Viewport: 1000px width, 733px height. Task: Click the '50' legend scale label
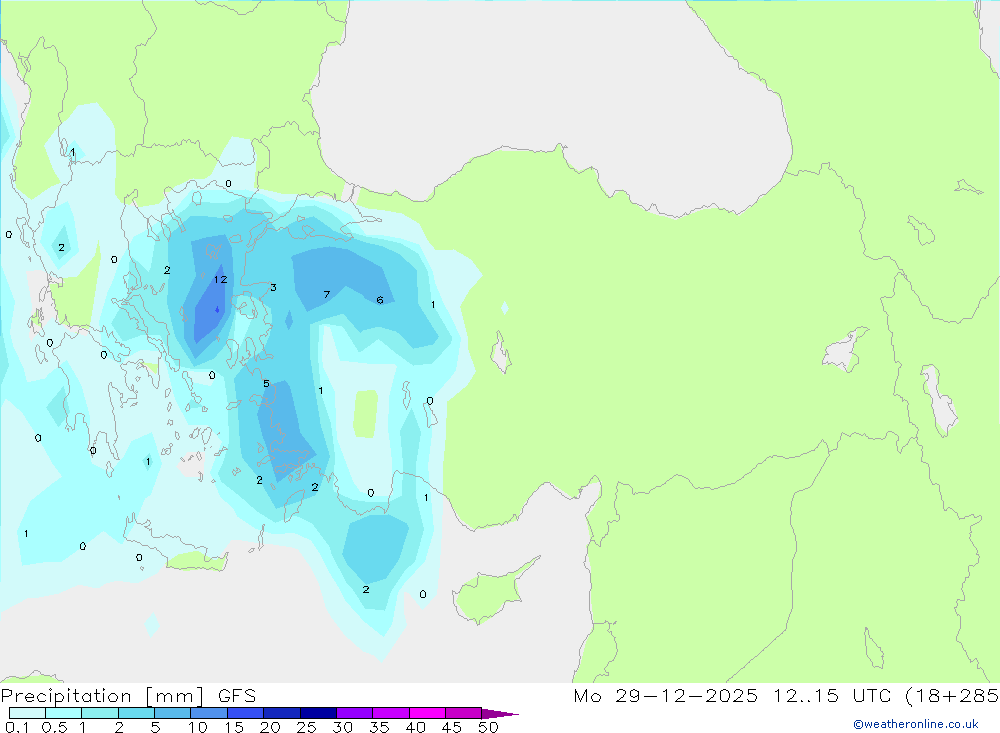point(488,727)
